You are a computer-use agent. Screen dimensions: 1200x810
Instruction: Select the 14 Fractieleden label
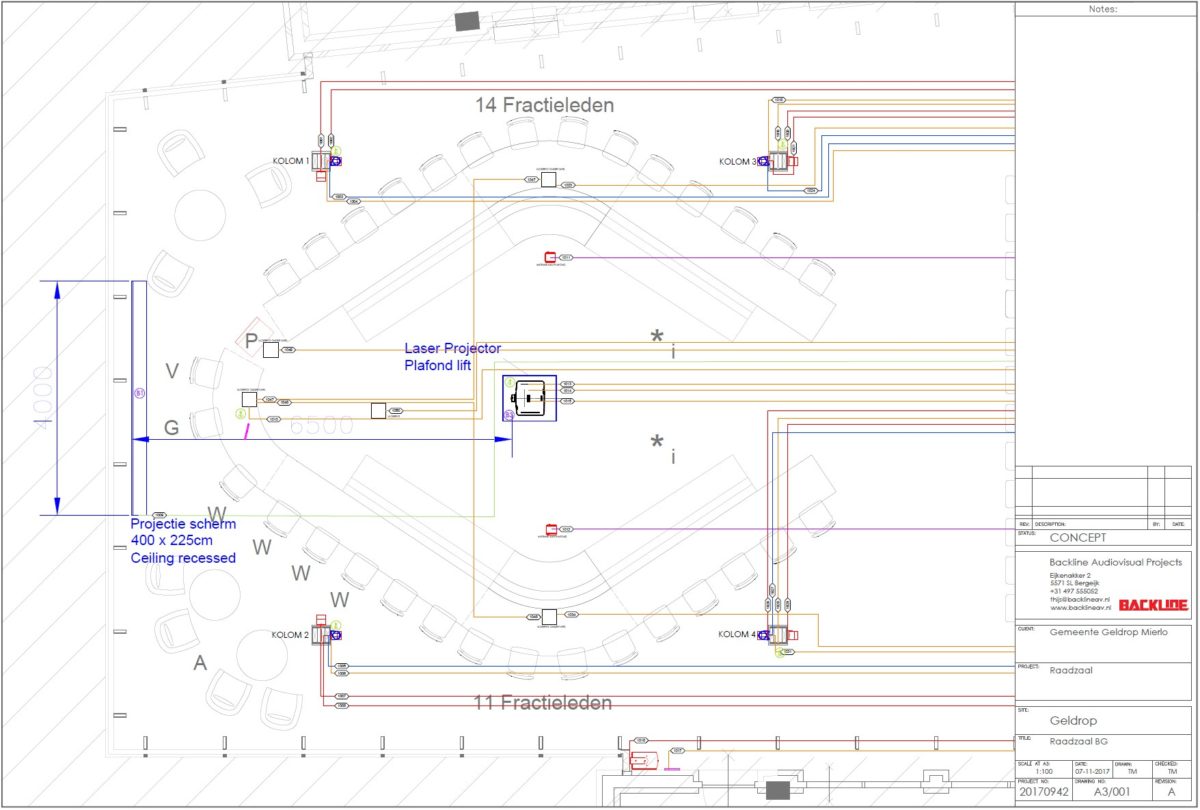click(545, 104)
